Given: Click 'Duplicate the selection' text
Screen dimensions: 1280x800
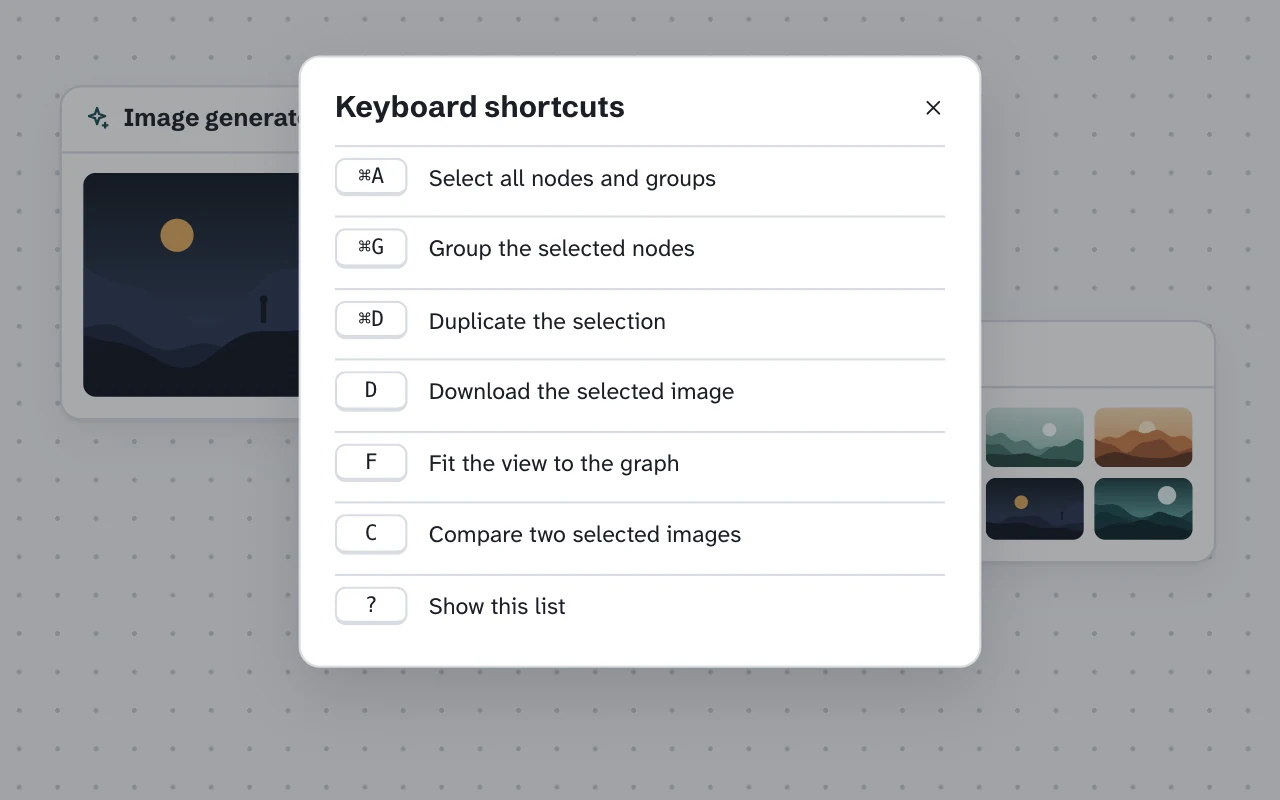Looking at the screenshot, I should [547, 321].
